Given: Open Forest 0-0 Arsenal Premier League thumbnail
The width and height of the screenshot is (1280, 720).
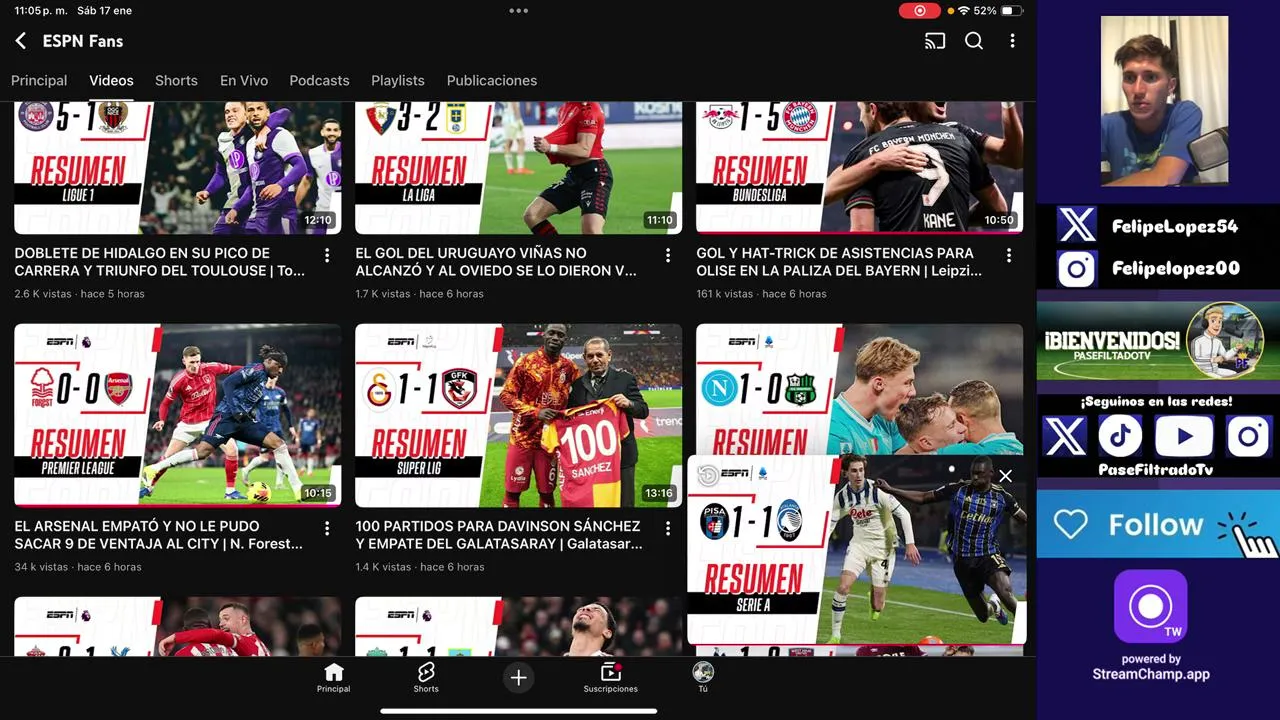Looking at the screenshot, I should tap(177, 415).
